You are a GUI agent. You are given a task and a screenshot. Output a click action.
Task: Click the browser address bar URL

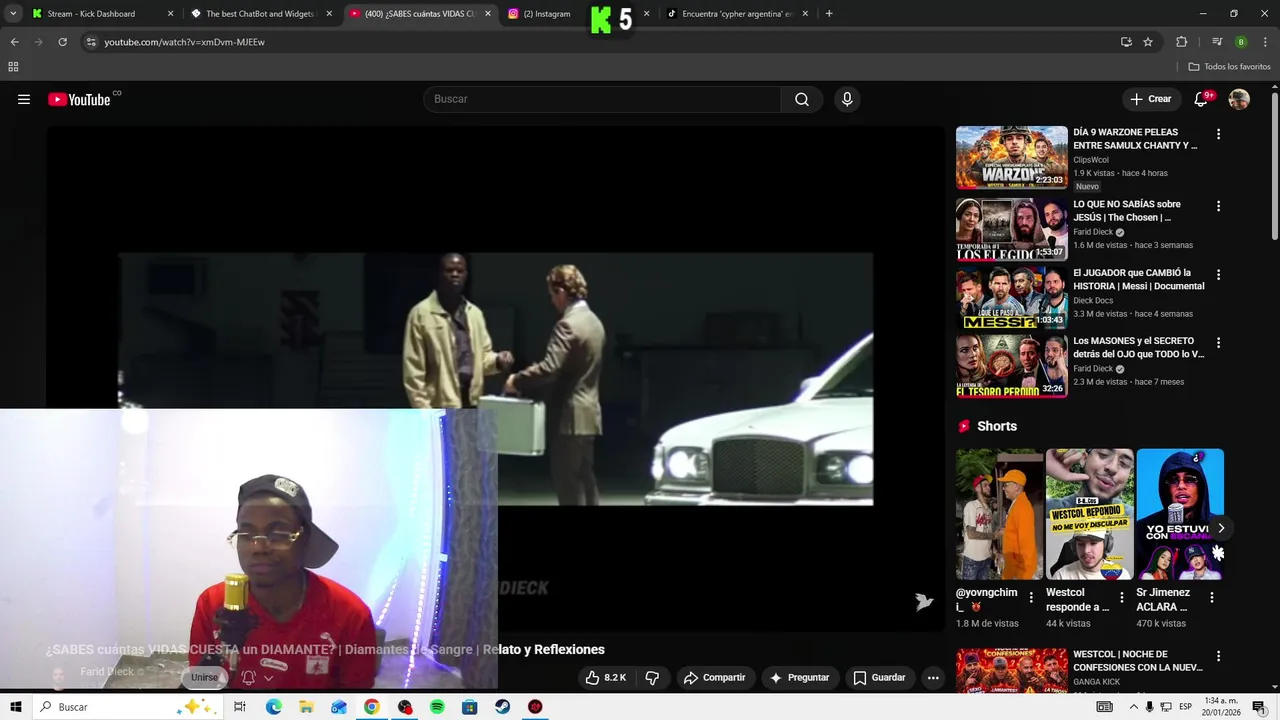184,42
